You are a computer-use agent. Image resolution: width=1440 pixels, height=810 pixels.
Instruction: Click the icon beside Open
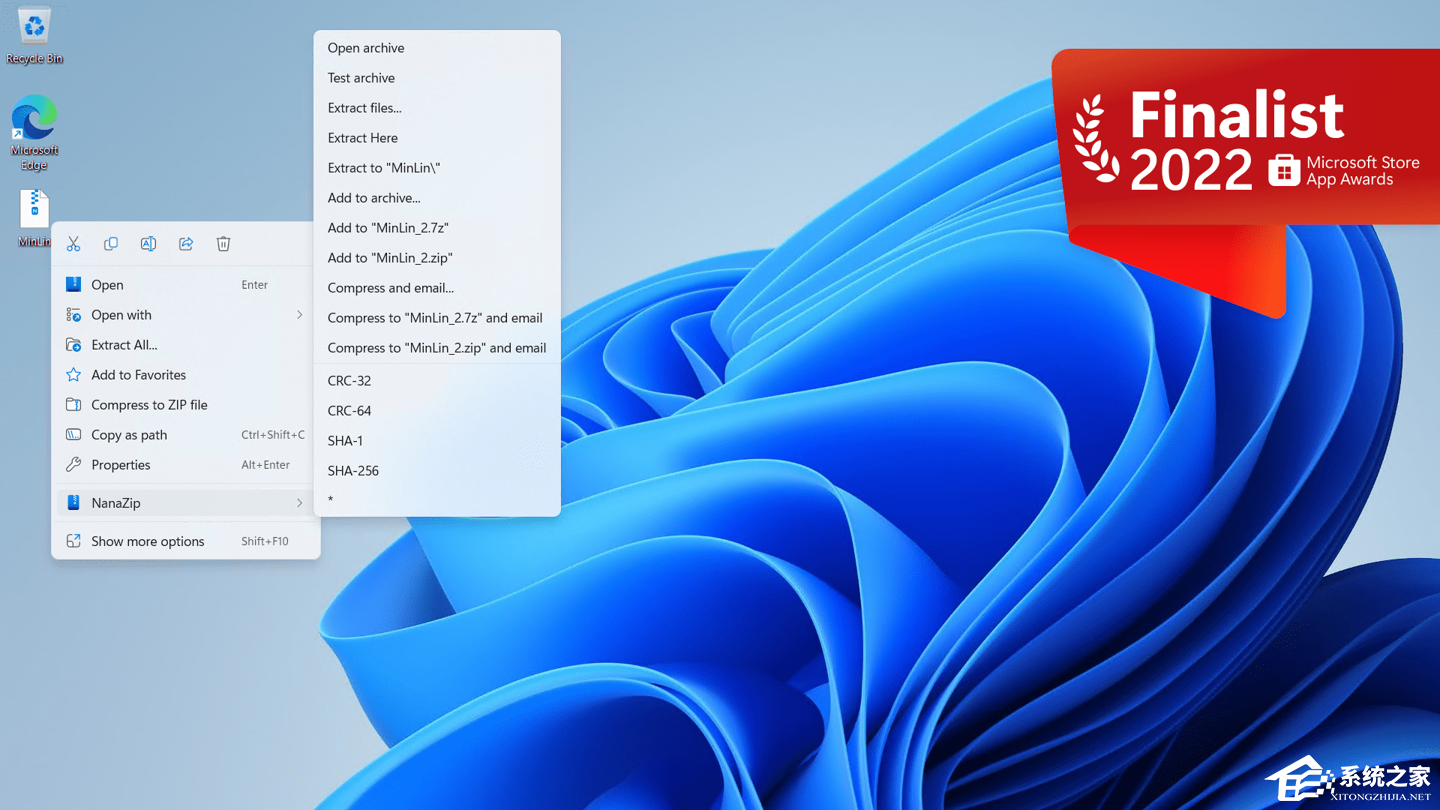73,285
